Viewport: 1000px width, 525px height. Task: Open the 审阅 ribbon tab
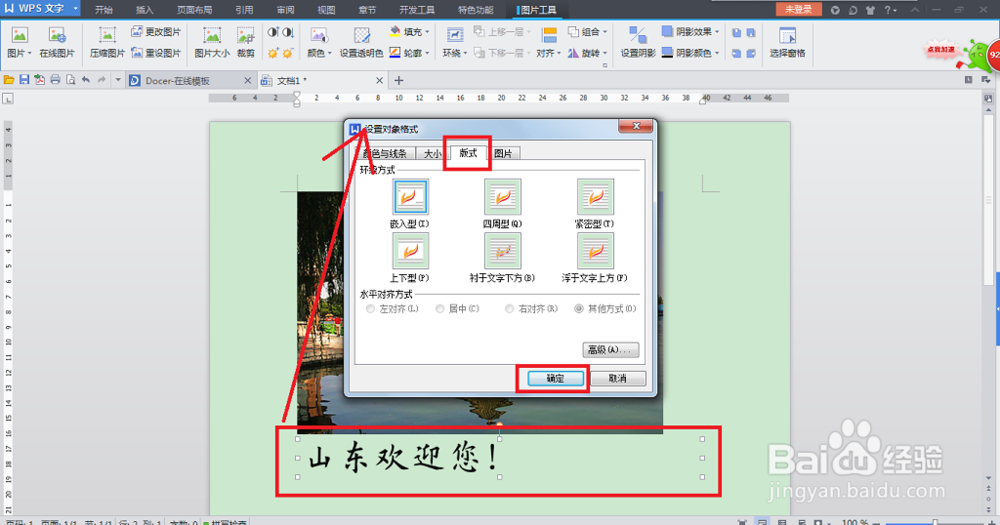click(x=285, y=10)
